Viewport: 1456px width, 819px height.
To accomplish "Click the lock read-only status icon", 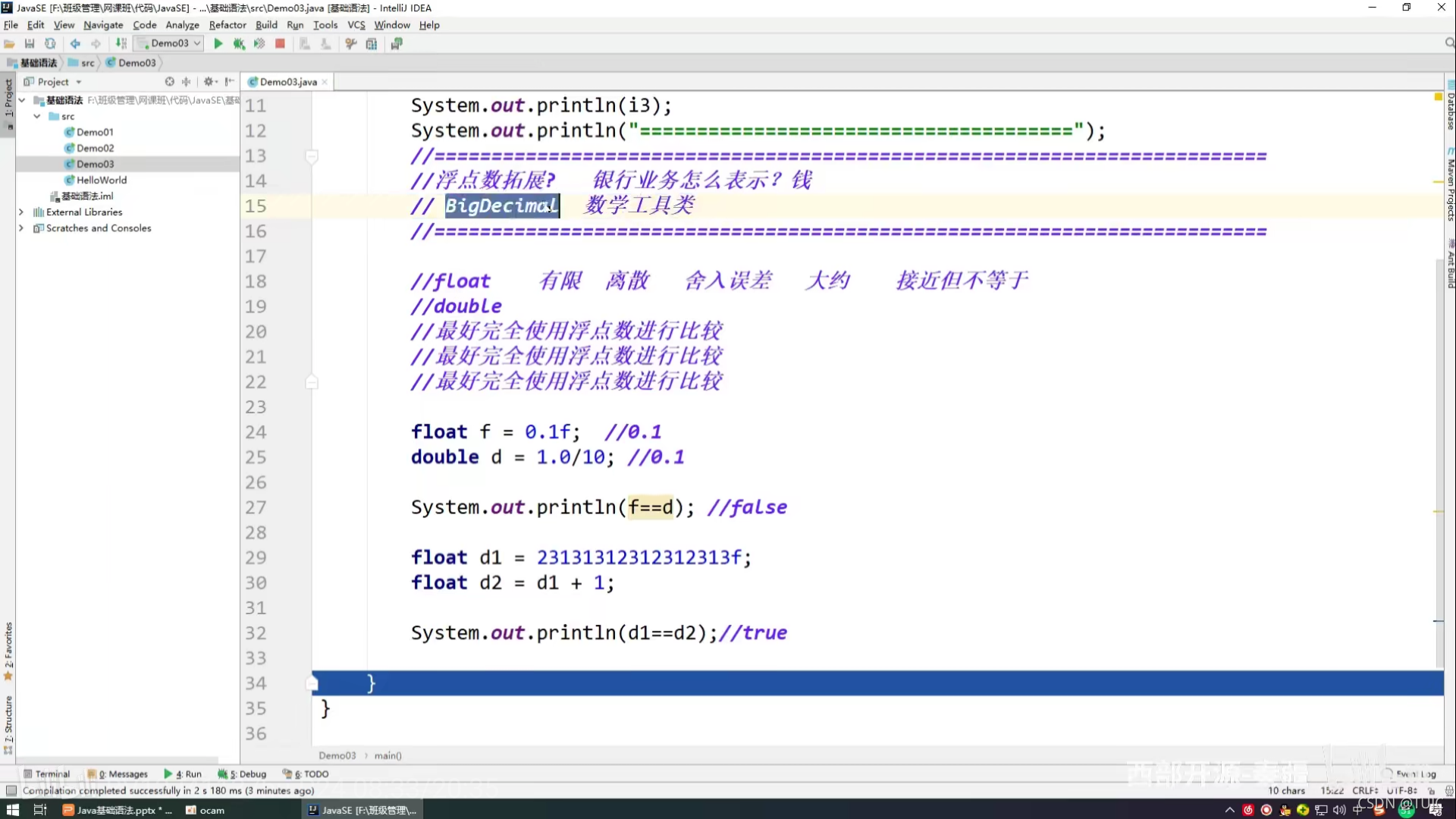I will click(x=1431, y=791).
